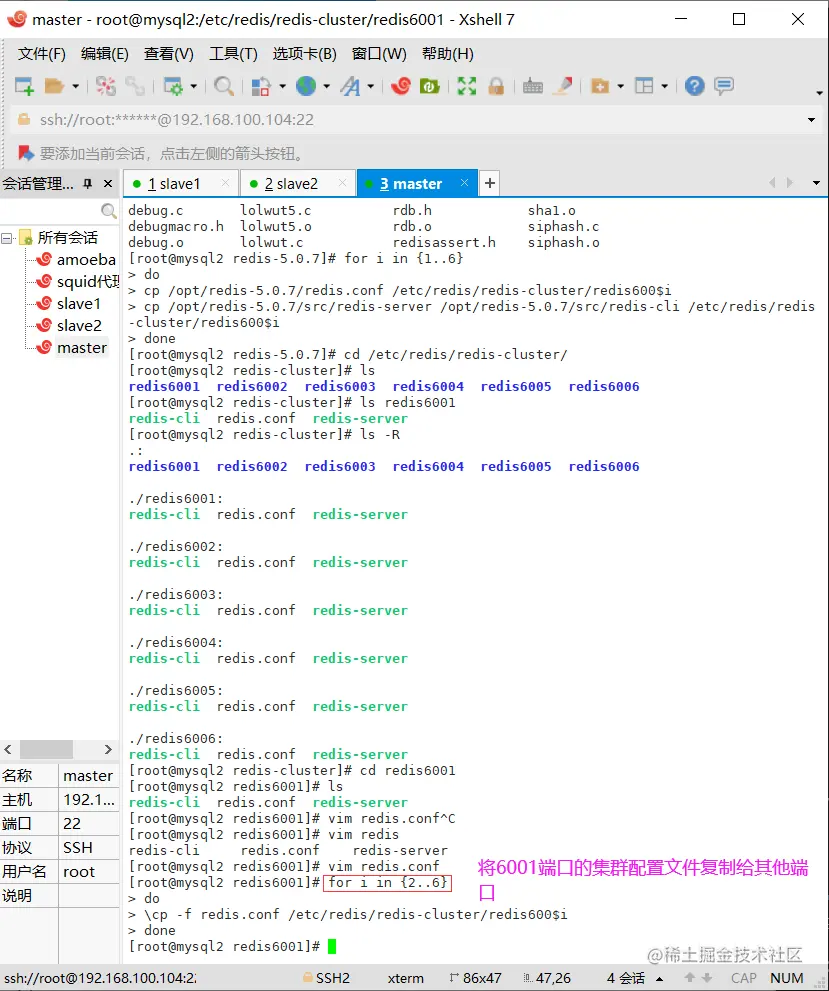Launch the red Xshell swirl toolbar icon
Screen dimensions: 829x991
(x=401, y=86)
